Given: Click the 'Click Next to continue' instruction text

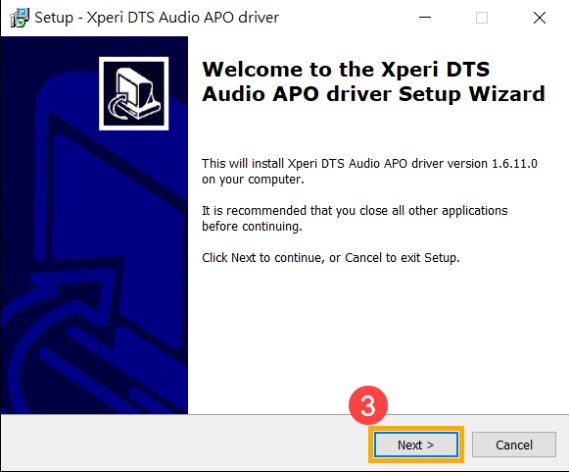Looking at the screenshot, I should click(x=331, y=258).
